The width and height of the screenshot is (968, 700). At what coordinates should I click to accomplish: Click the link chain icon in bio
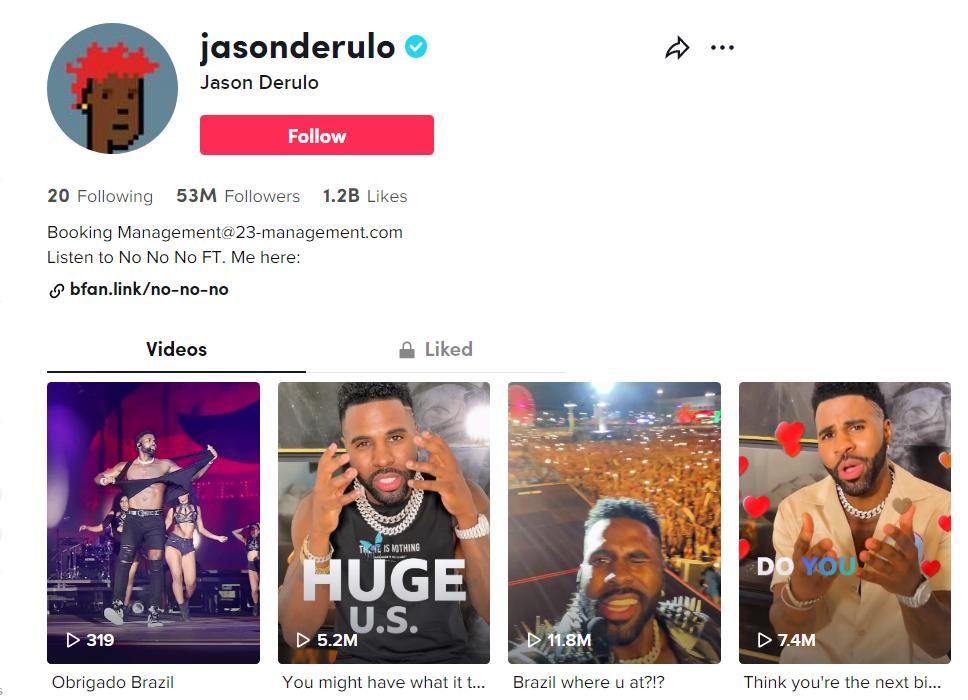point(56,290)
